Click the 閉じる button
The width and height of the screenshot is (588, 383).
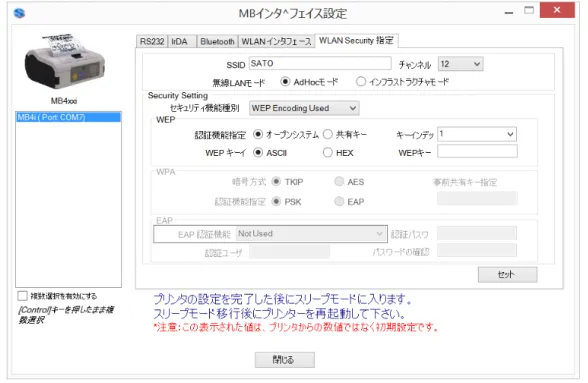coord(285,360)
